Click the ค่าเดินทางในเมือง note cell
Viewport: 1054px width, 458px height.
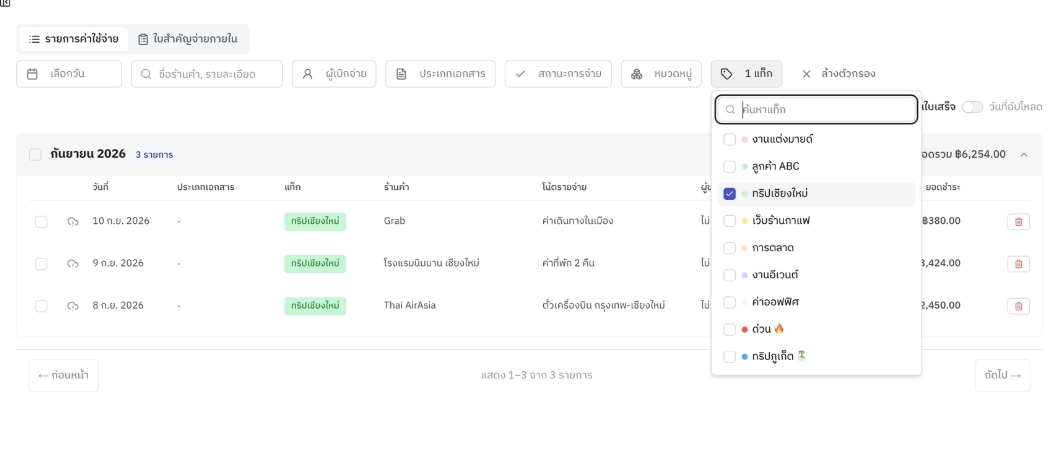(577, 221)
